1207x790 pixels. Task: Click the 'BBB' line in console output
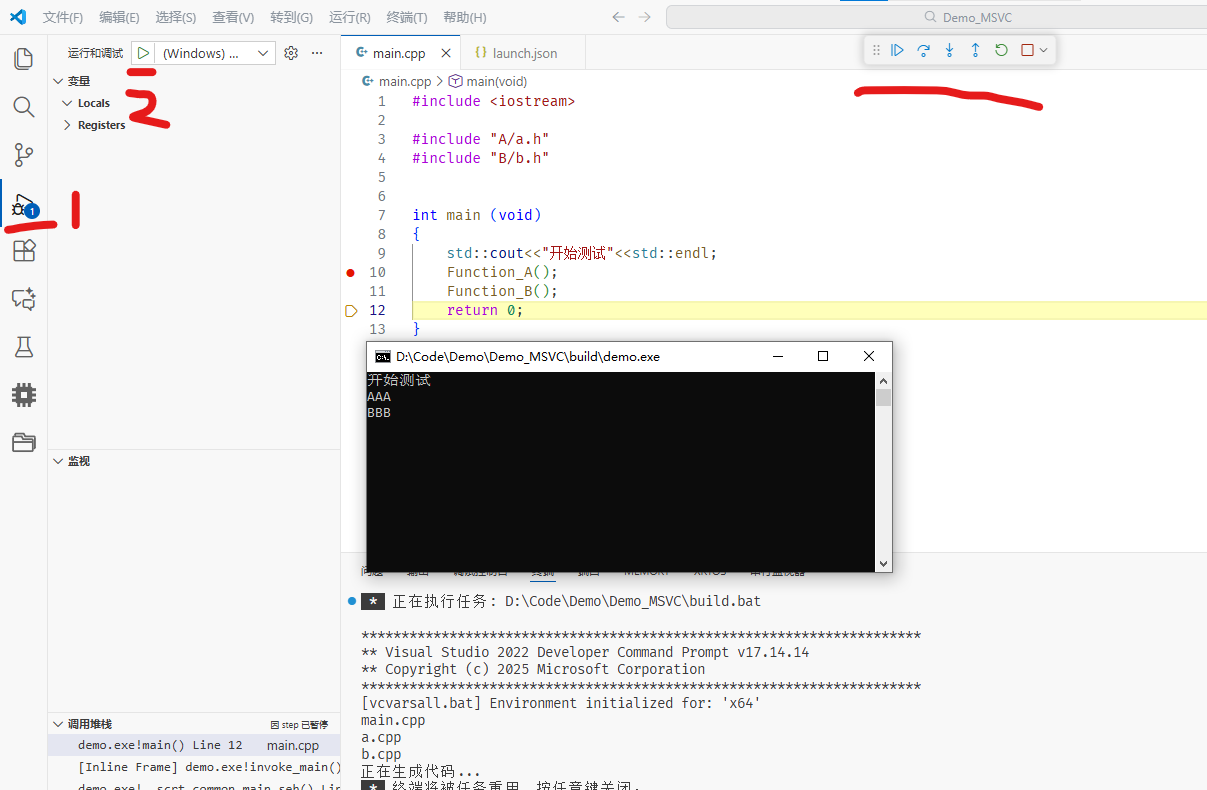coord(379,412)
